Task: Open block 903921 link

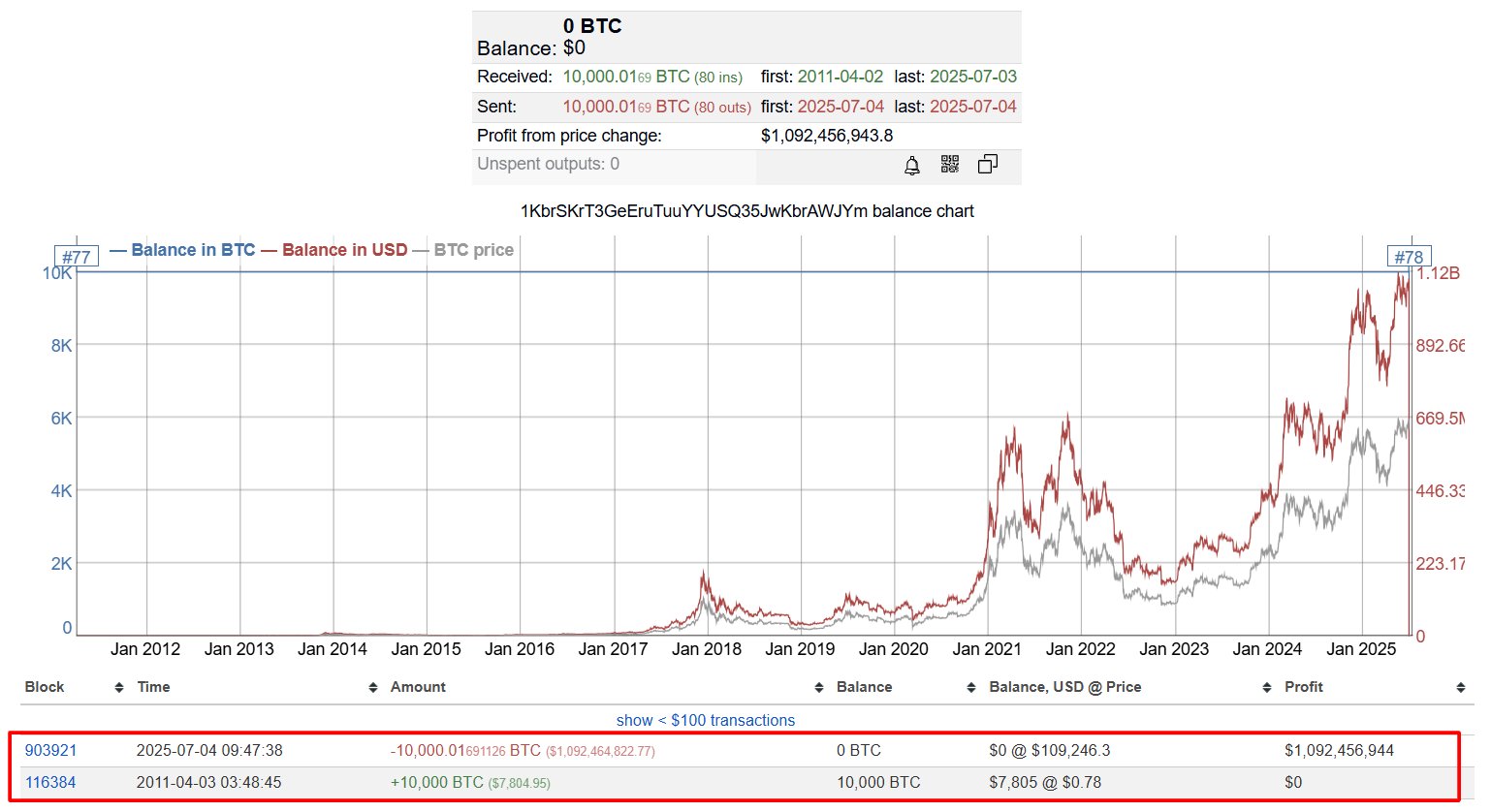Action: pos(50,751)
